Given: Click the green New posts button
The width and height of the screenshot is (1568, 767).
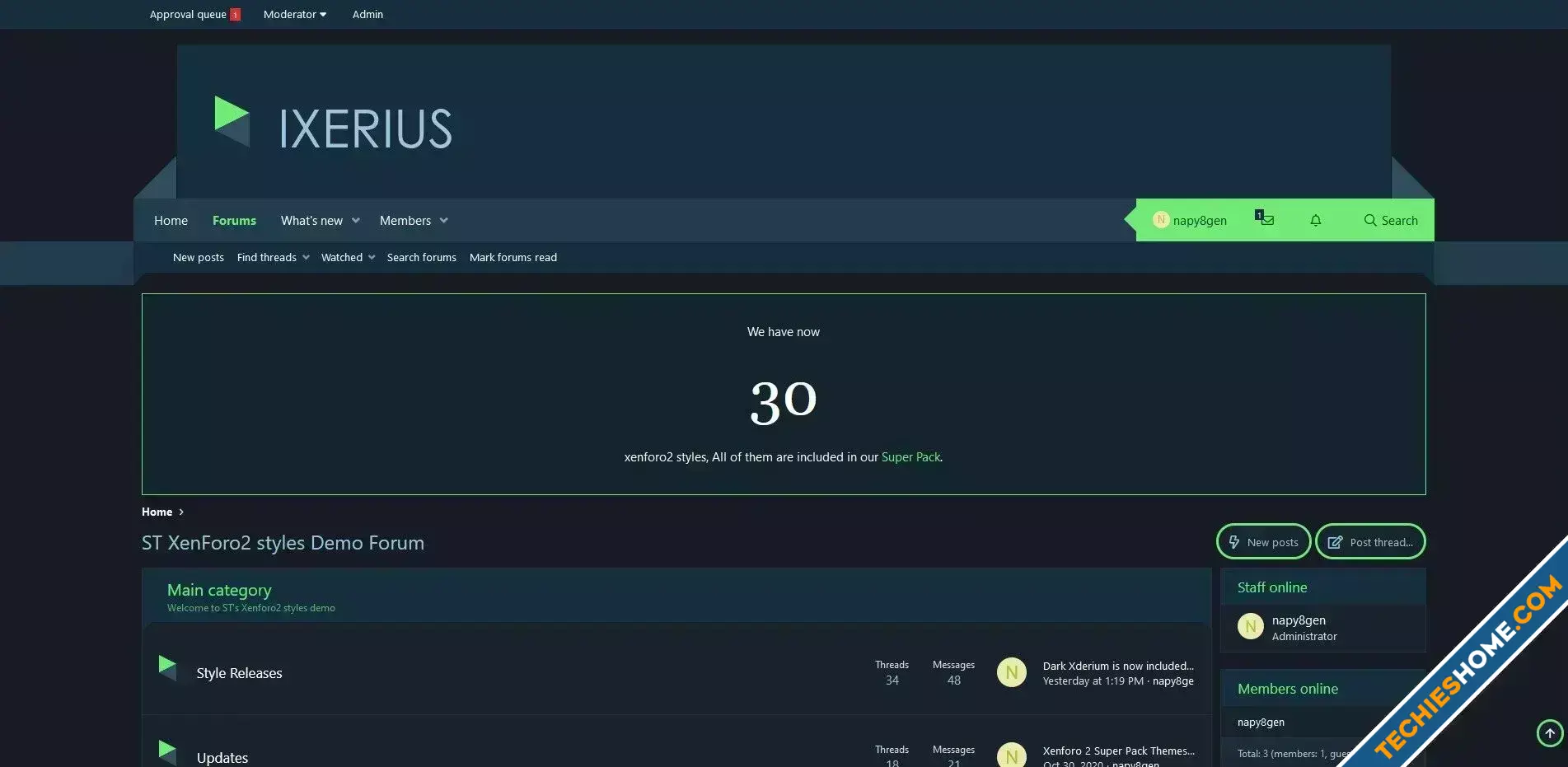Looking at the screenshot, I should (1263, 541).
